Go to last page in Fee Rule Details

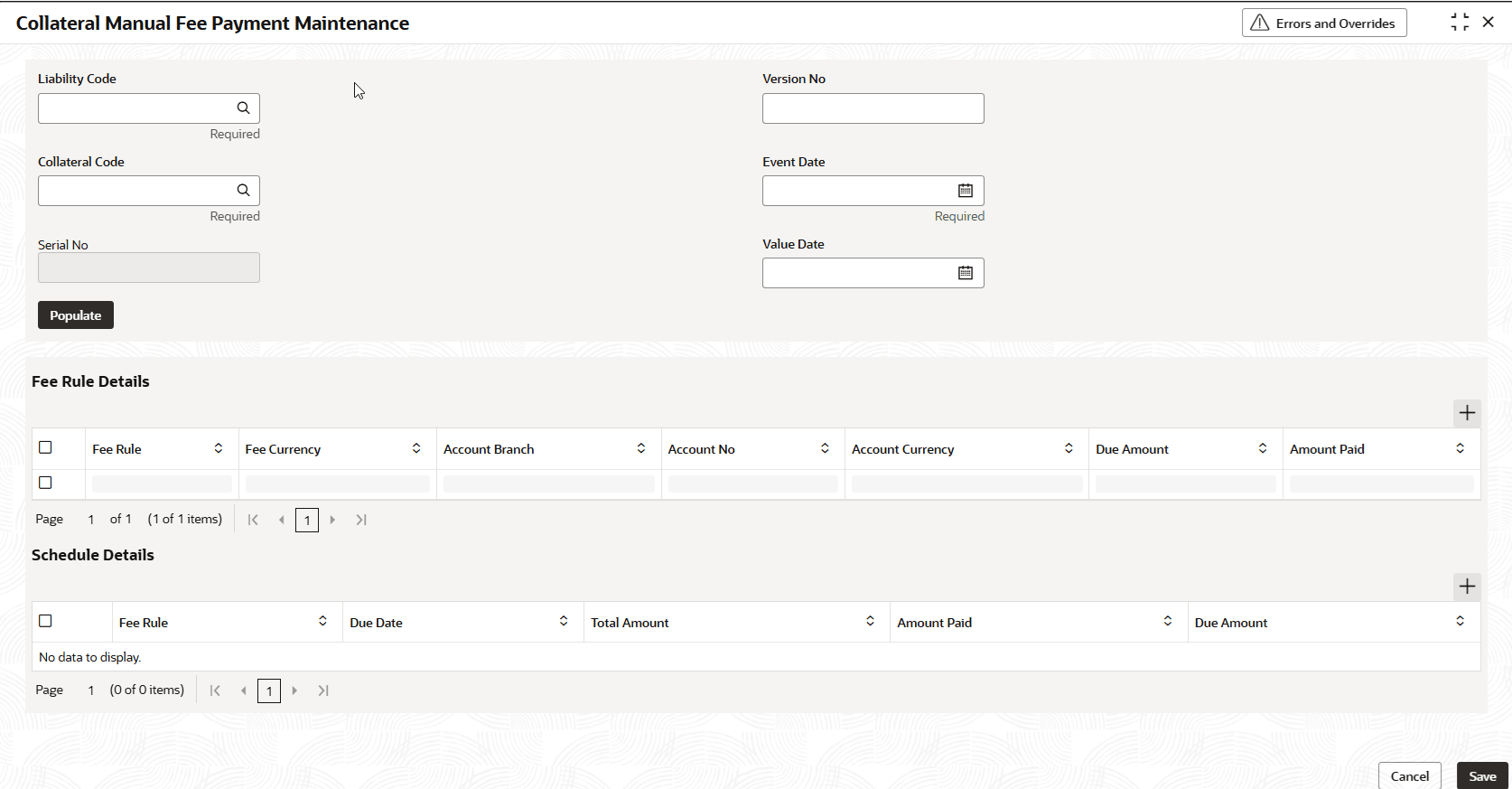point(361,520)
